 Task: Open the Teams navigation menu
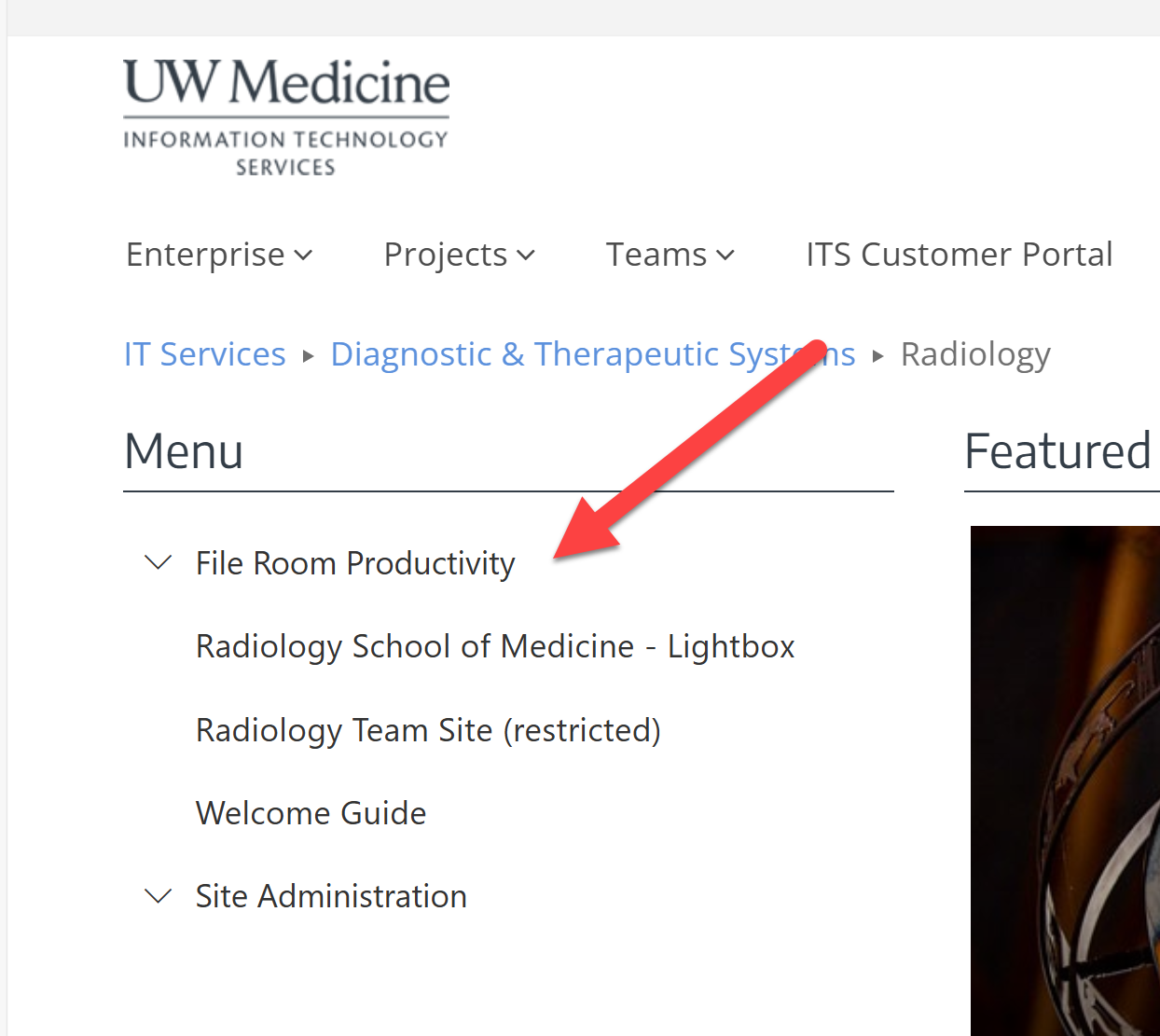click(x=656, y=255)
